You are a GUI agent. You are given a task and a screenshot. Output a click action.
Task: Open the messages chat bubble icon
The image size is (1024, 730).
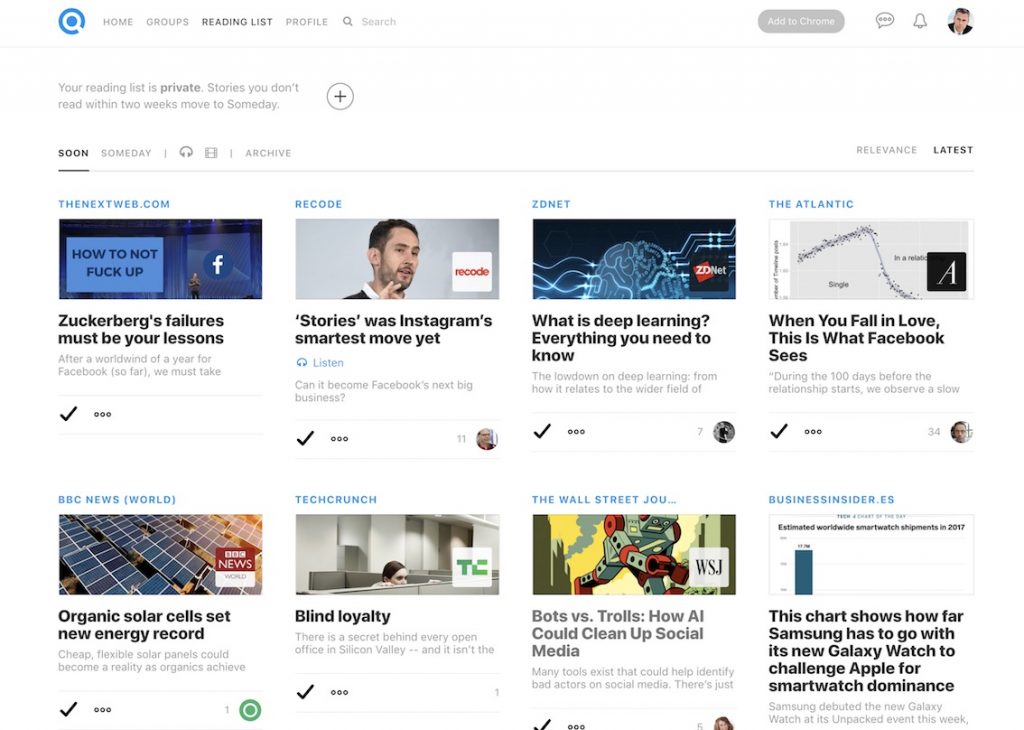[x=884, y=21]
